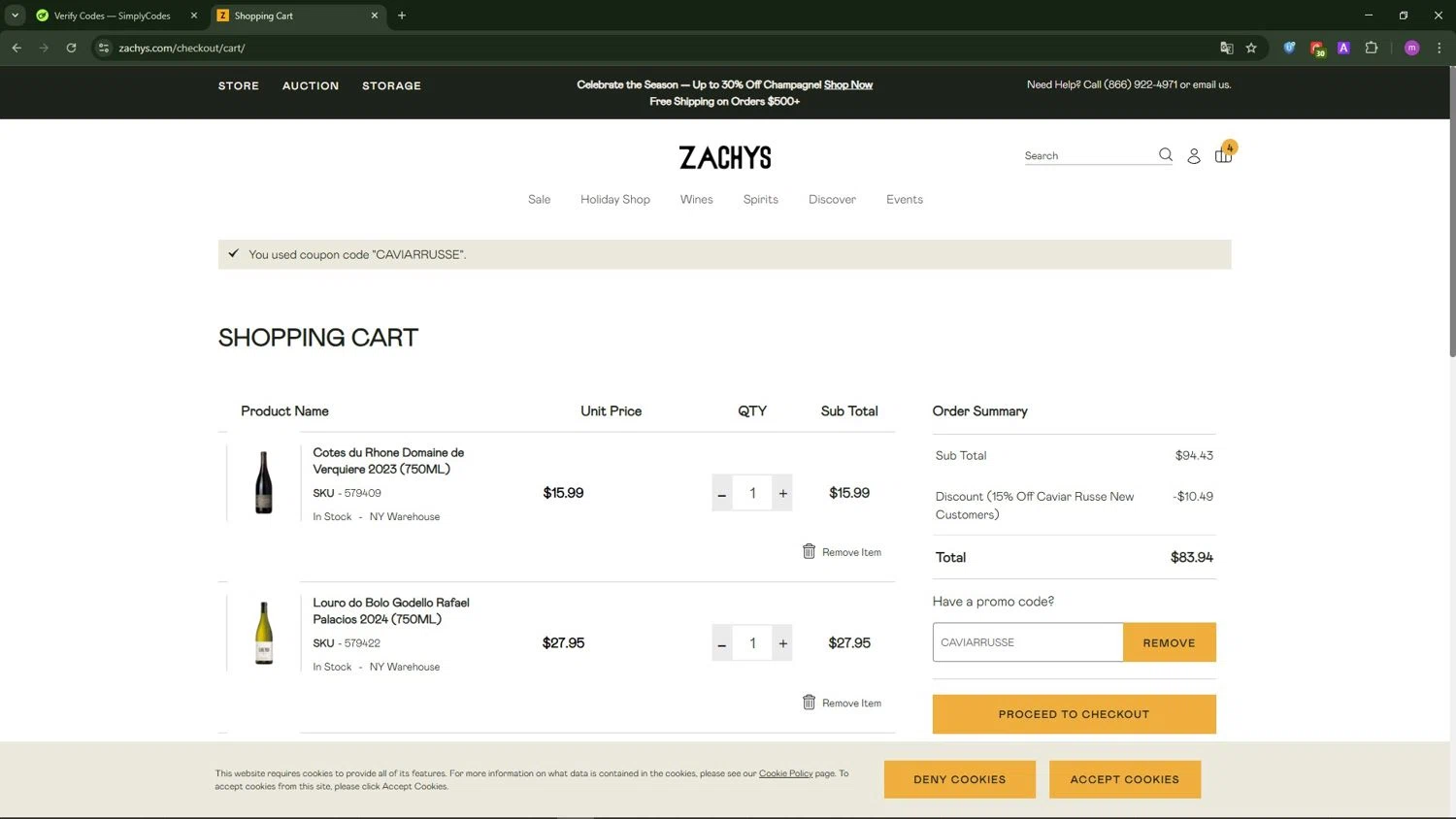Open the Spirits menu
The image size is (1456, 819).
coord(760,199)
